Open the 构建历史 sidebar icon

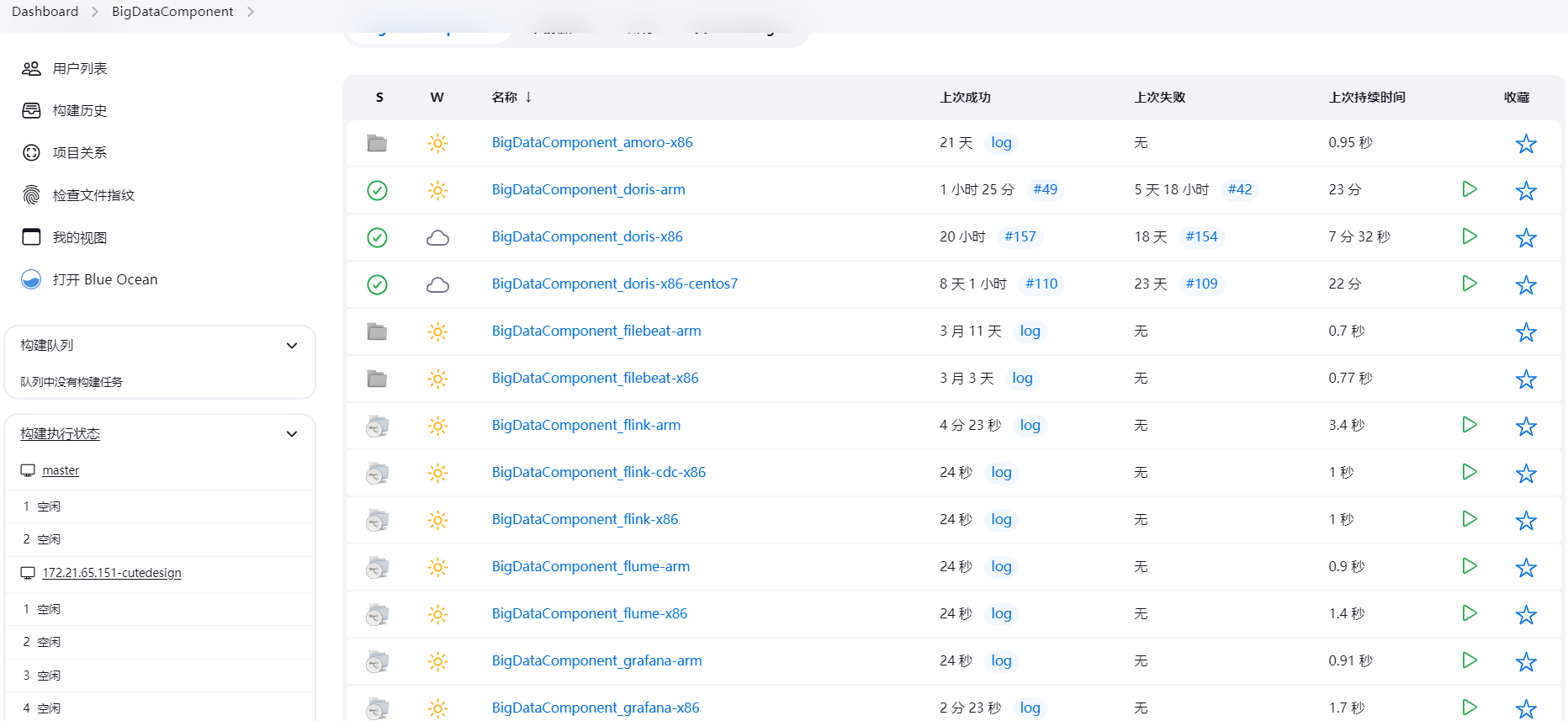click(31, 110)
